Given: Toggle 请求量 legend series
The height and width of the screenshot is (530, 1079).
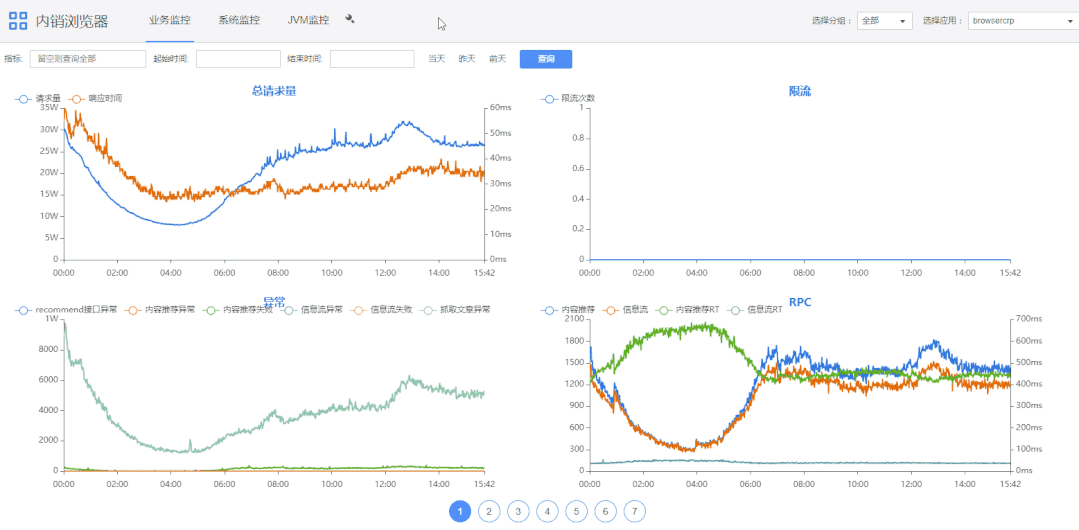Looking at the screenshot, I should coord(24,99).
